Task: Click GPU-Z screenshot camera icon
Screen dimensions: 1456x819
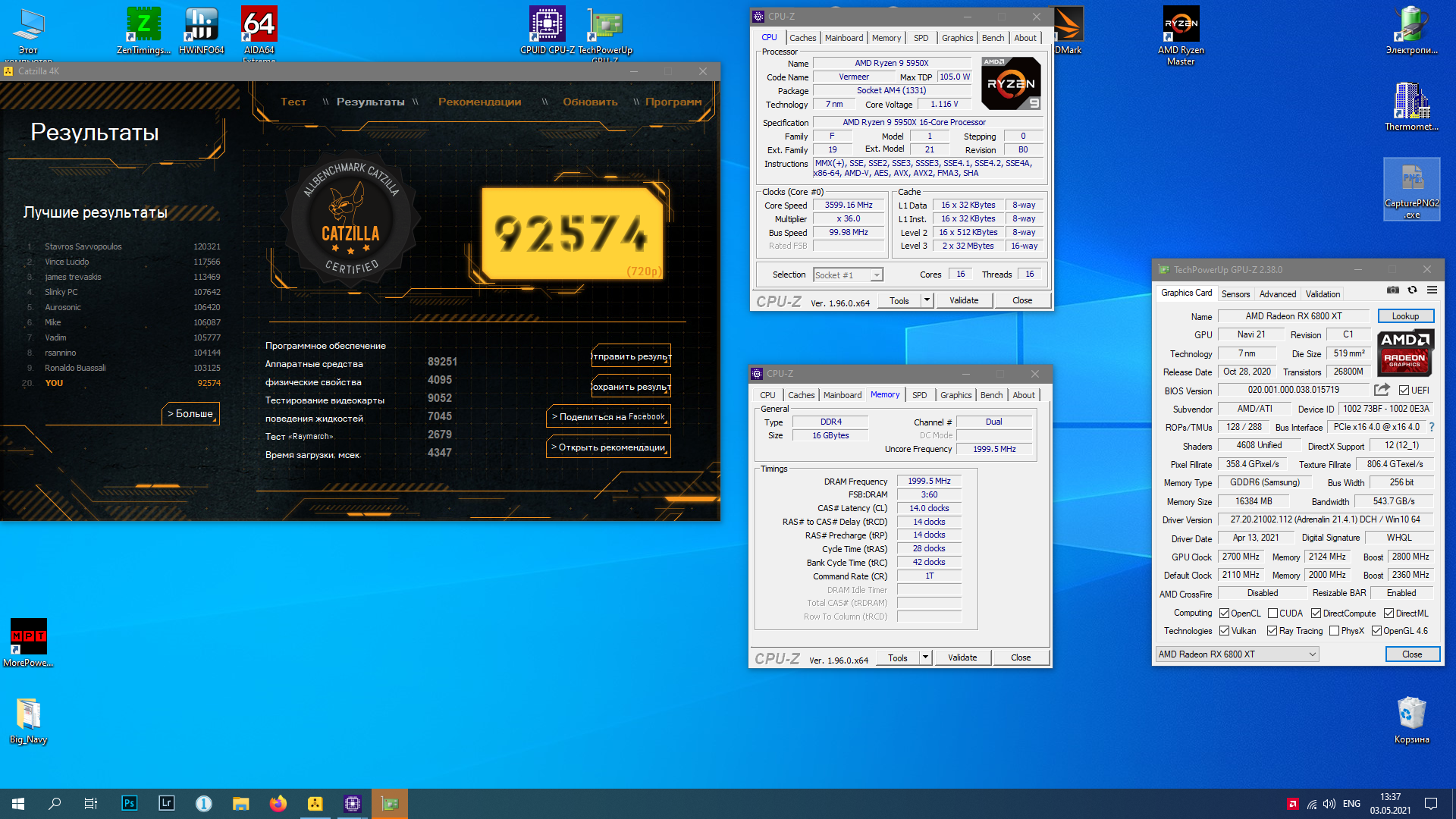Action: pyautogui.click(x=1393, y=290)
